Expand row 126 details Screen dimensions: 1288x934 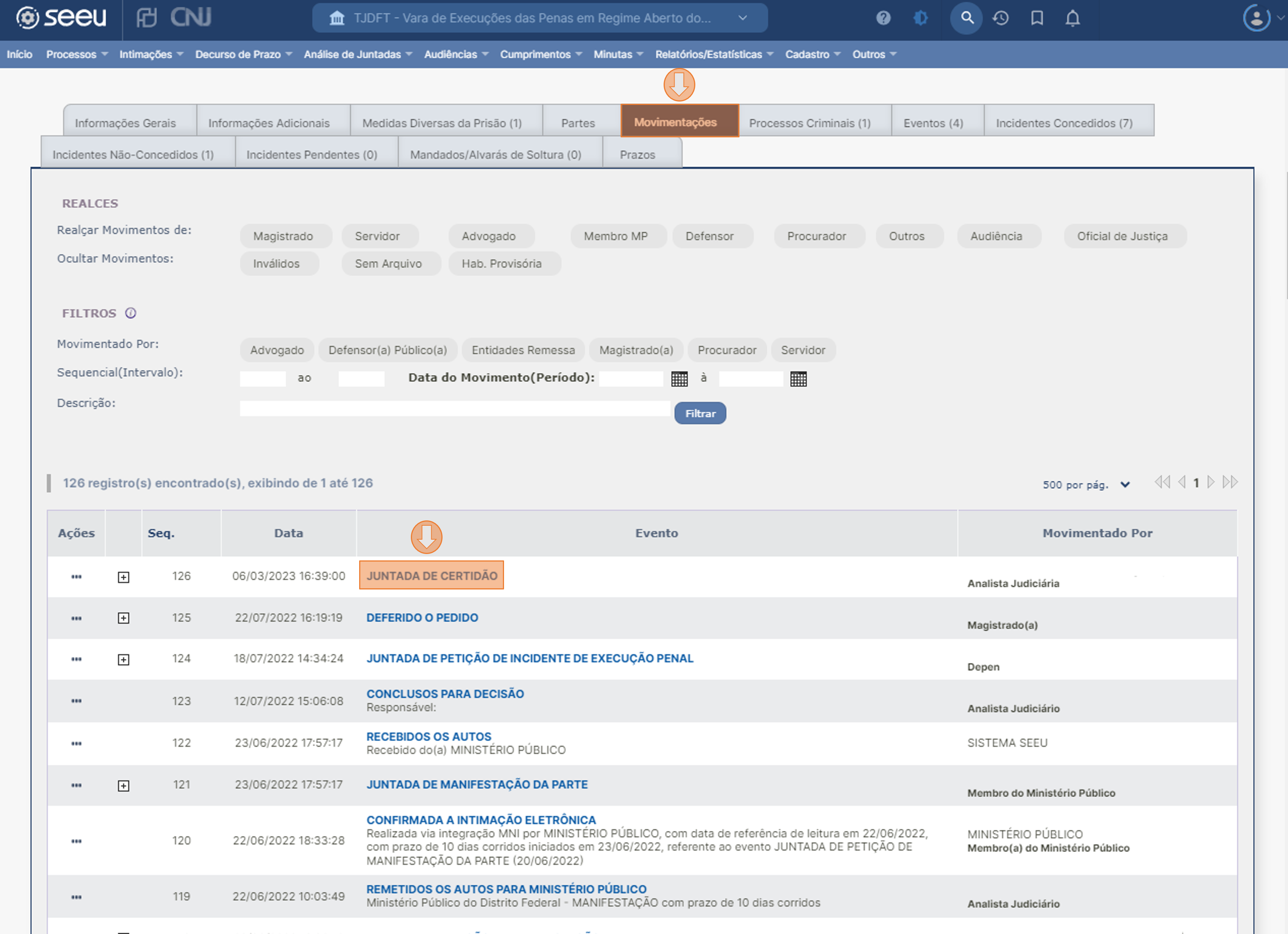point(123,577)
